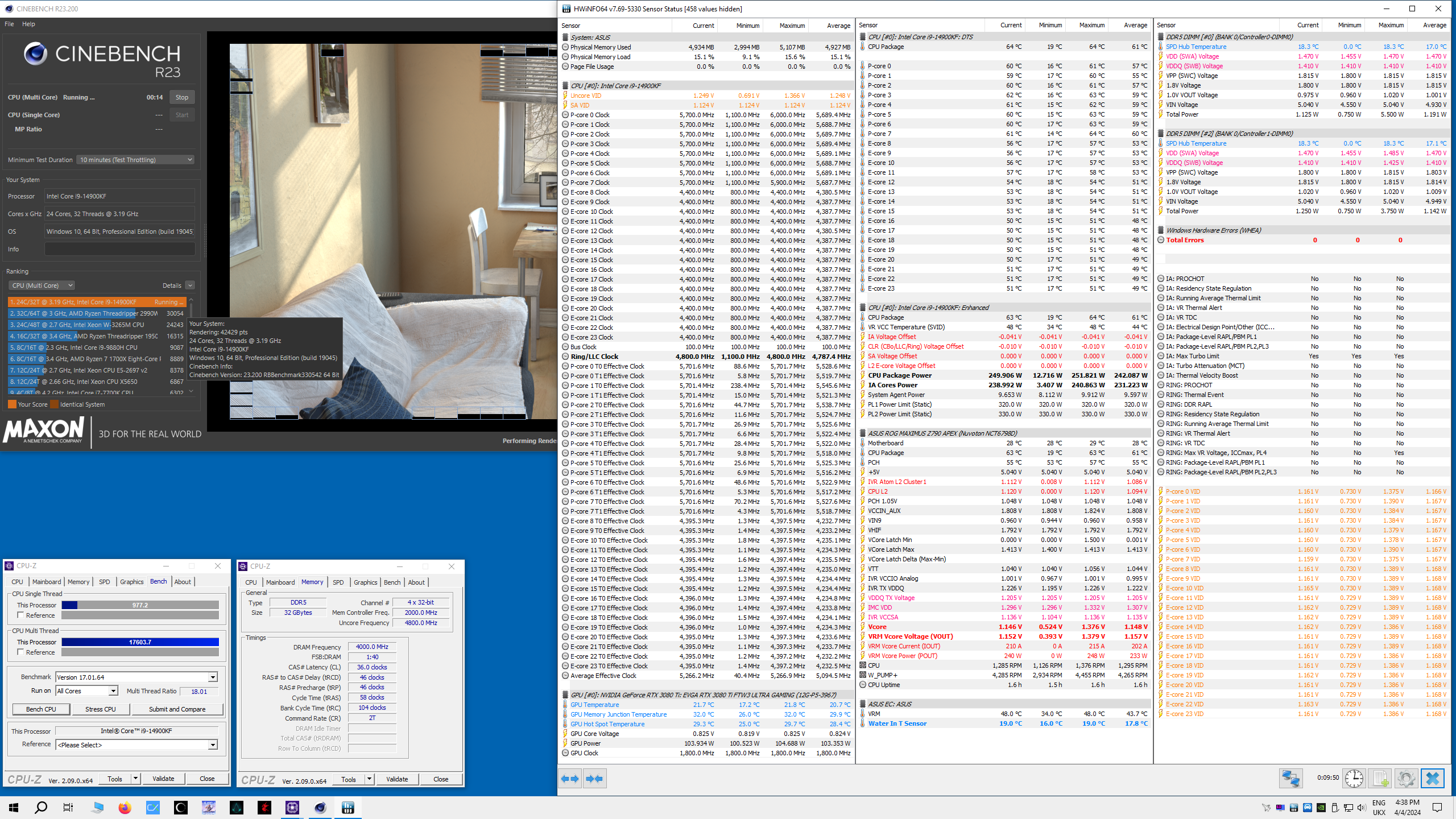The height and width of the screenshot is (819, 1456).
Task: Switch to About tab in CPU-Z Bench window
Action: tap(183, 582)
